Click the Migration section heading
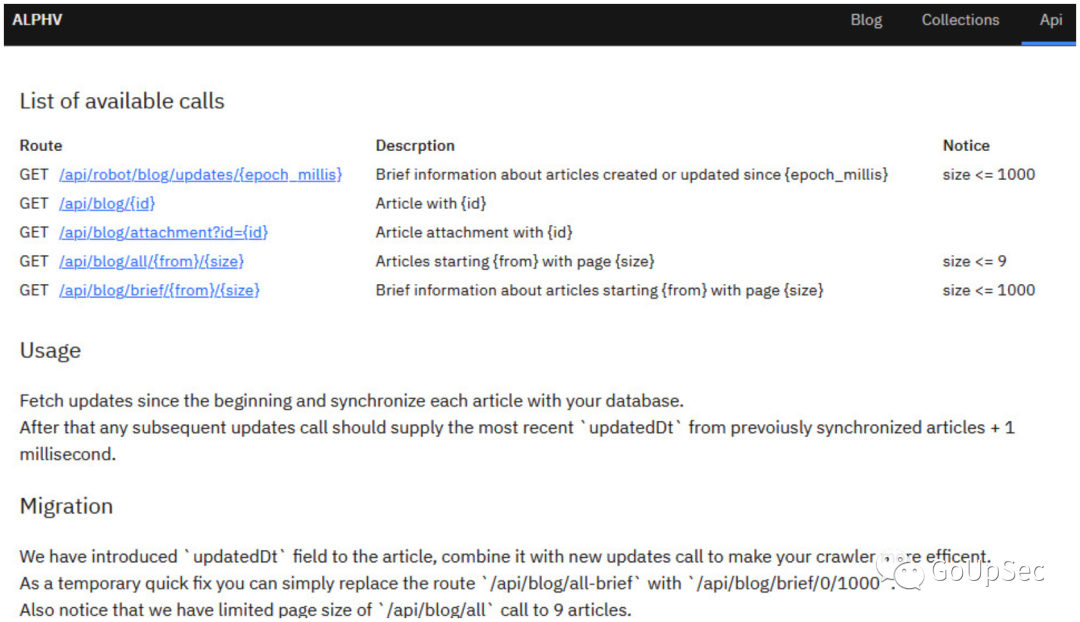The width and height of the screenshot is (1080, 622). [66, 506]
